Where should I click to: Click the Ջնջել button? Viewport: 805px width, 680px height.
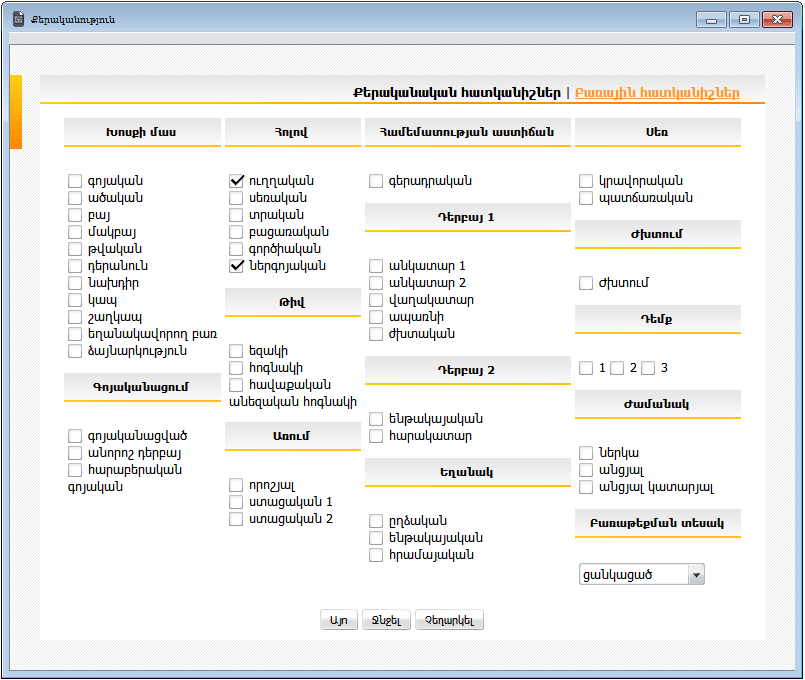pos(386,620)
